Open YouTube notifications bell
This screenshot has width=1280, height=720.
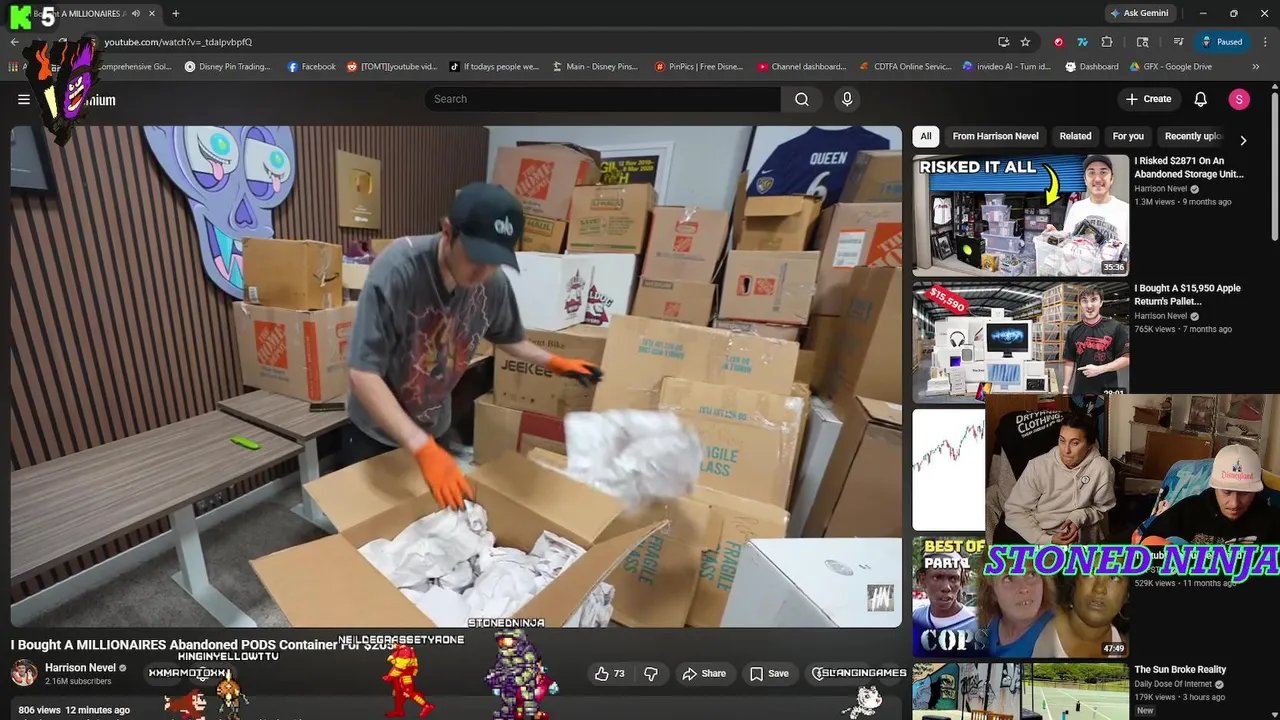coord(1201,99)
